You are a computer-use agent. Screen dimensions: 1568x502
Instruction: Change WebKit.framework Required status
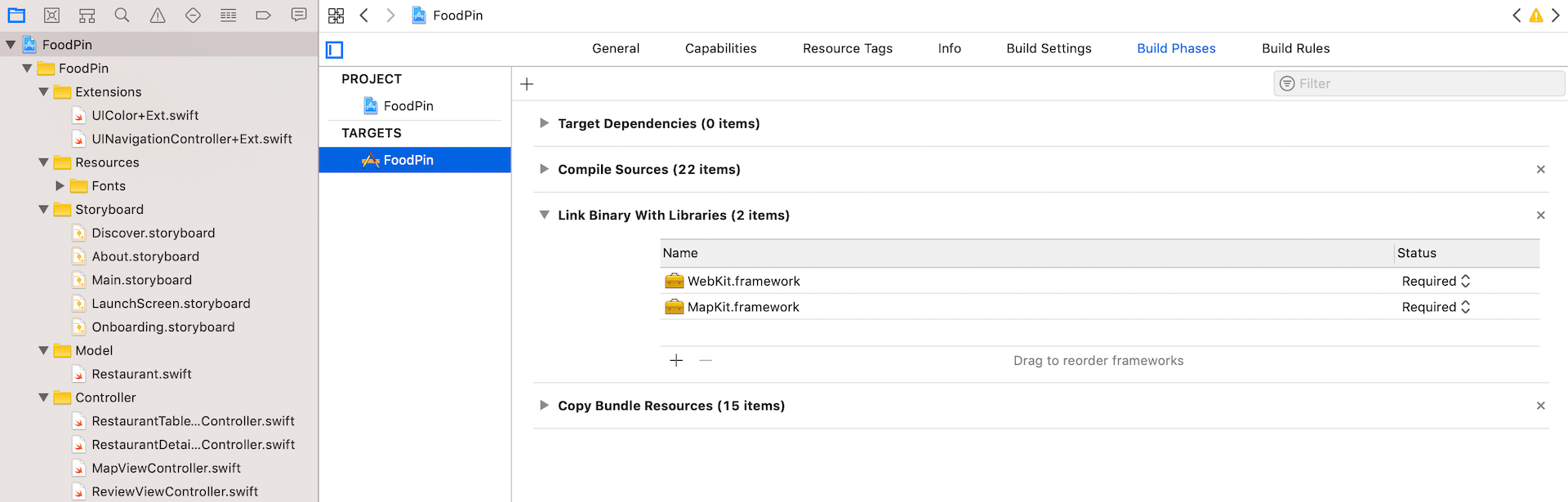click(1436, 281)
